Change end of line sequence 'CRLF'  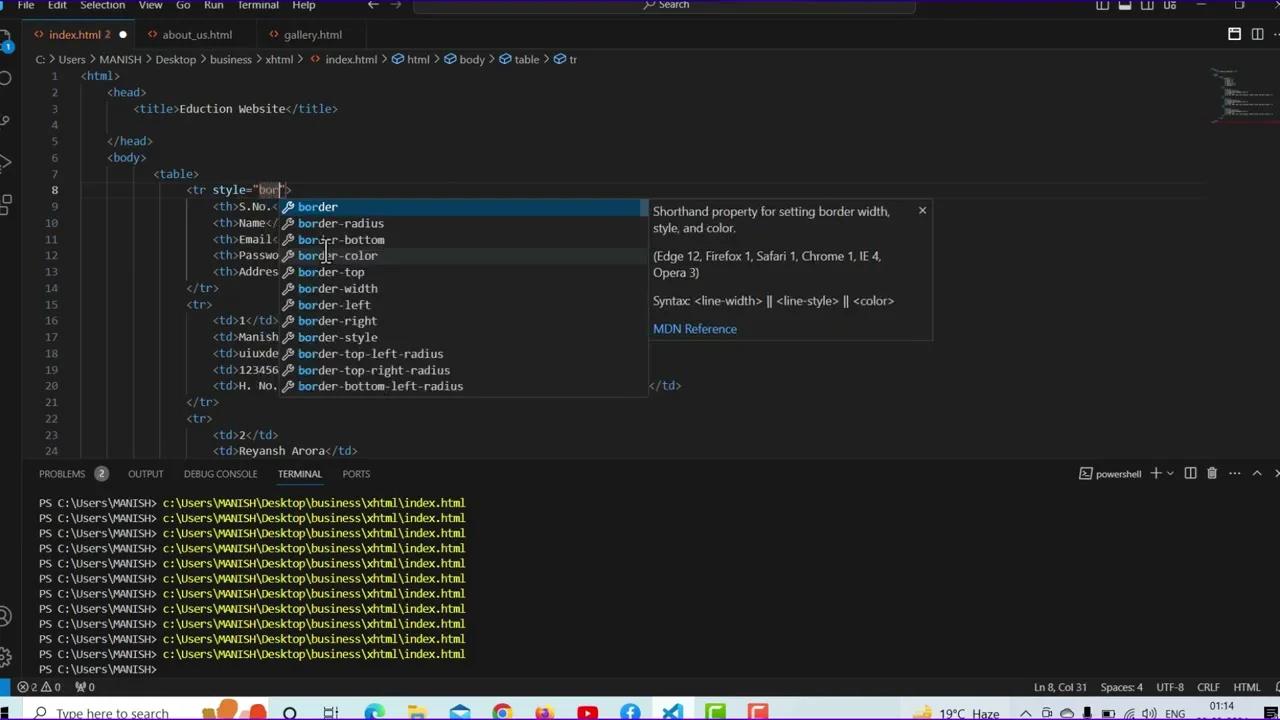pyautogui.click(x=1208, y=687)
